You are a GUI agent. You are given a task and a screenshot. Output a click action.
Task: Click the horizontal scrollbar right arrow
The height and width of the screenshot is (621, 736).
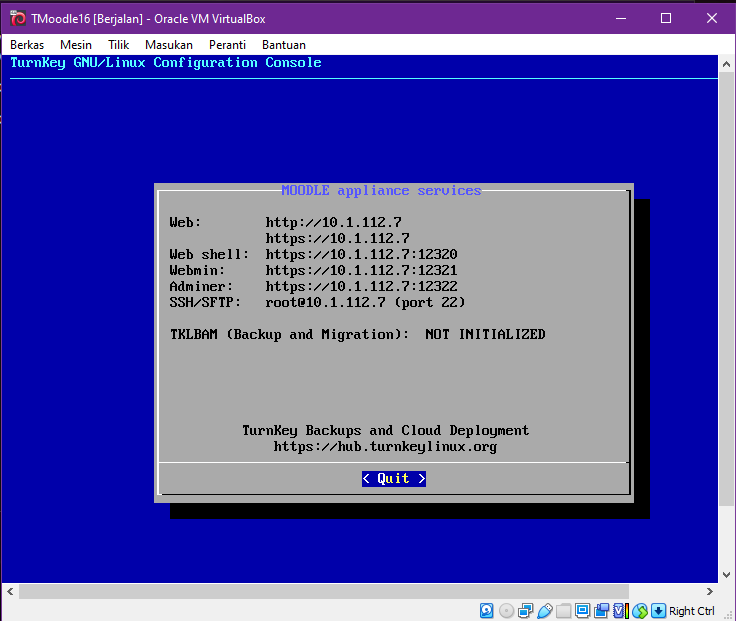pyautogui.click(x=710, y=591)
